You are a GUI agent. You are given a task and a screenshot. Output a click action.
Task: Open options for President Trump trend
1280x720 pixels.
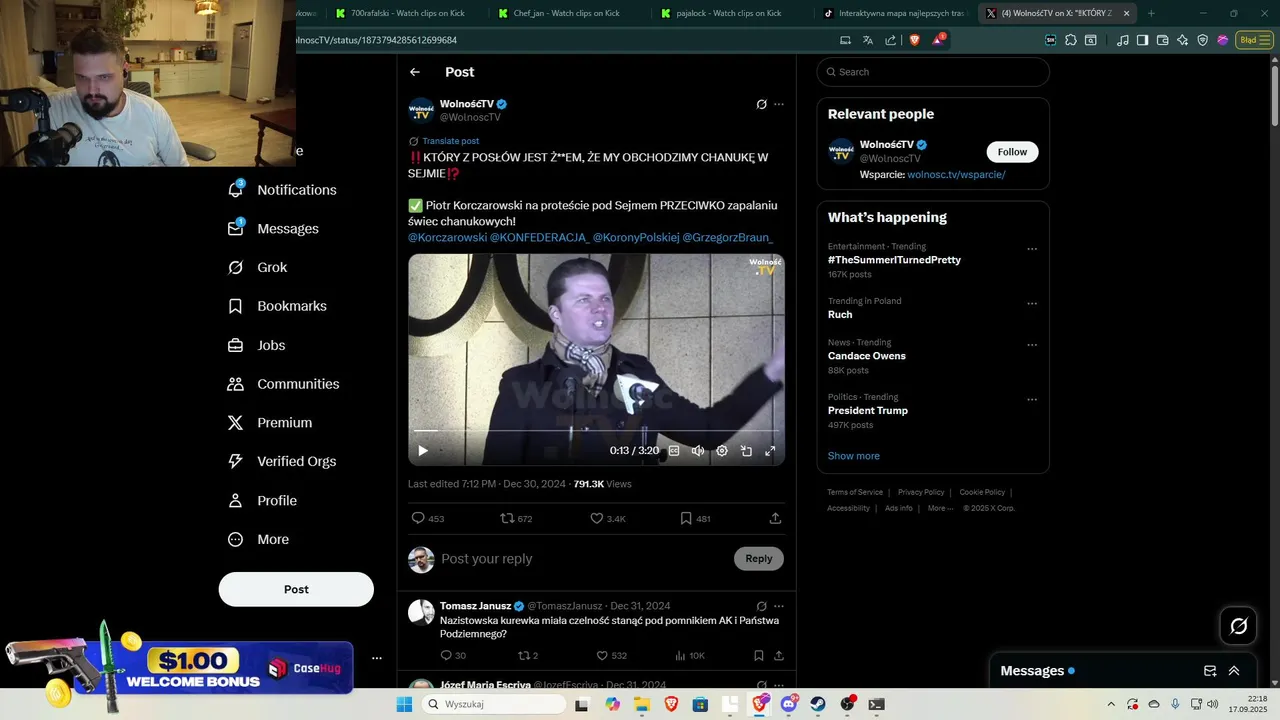tap(1032, 400)
